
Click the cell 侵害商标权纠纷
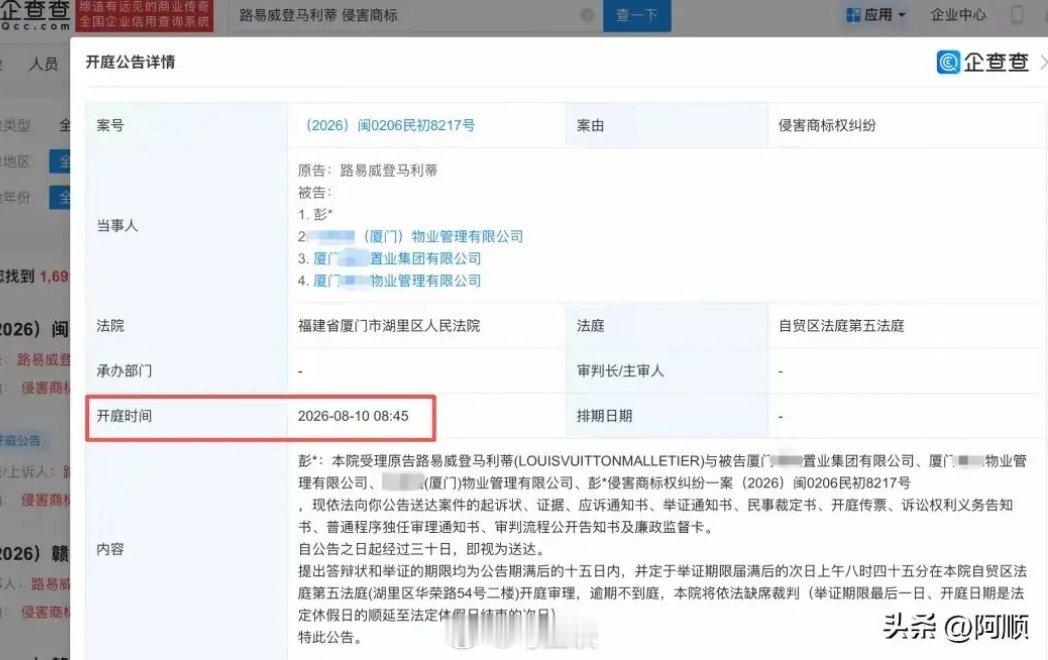(827, 125)
